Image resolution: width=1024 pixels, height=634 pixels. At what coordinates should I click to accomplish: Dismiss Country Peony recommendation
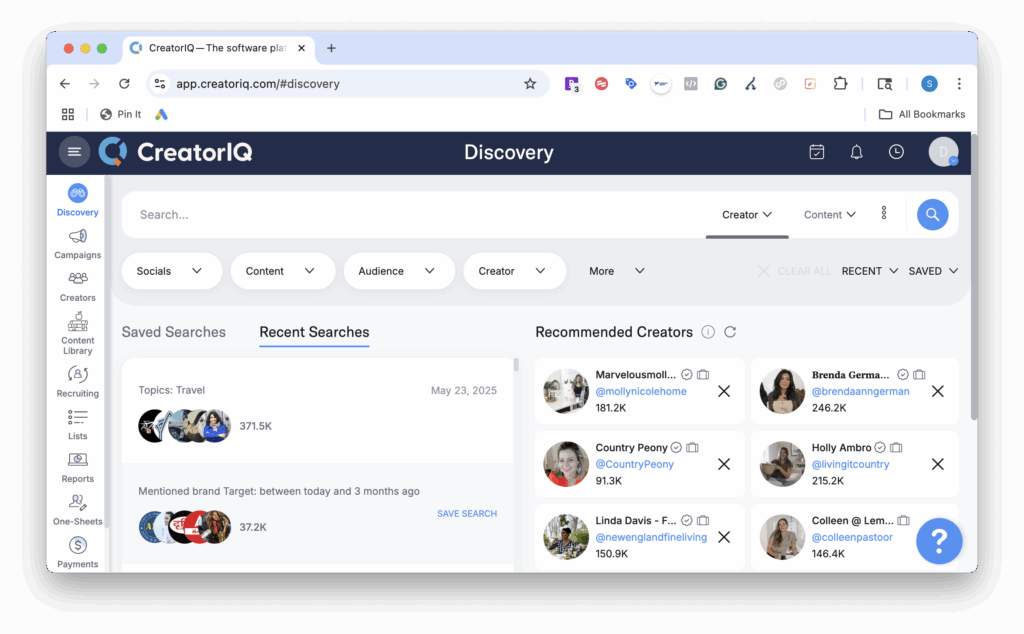[x=724, y=464]
